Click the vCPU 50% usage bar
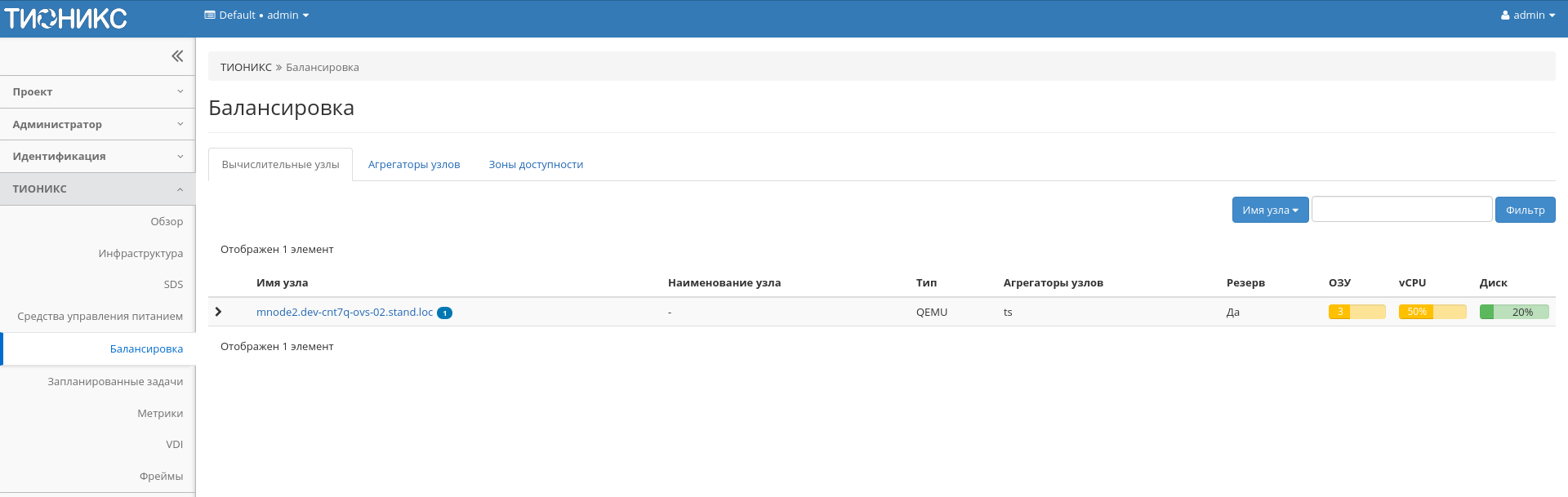This screenshot has height=497, width=1568. coord(1432,312)
